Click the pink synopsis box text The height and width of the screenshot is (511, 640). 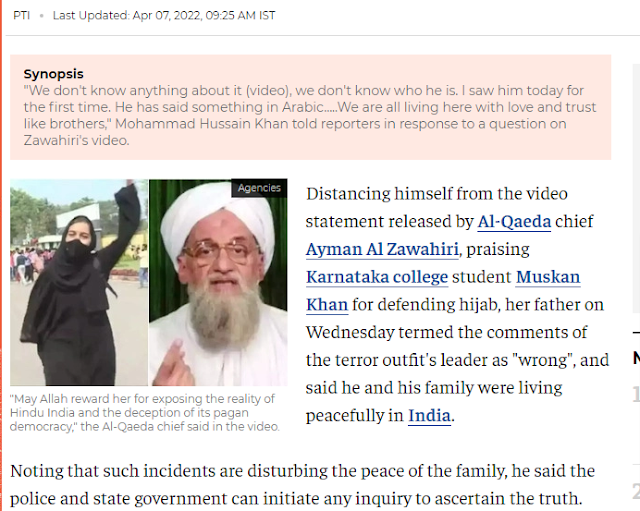[x=309, y=116]
